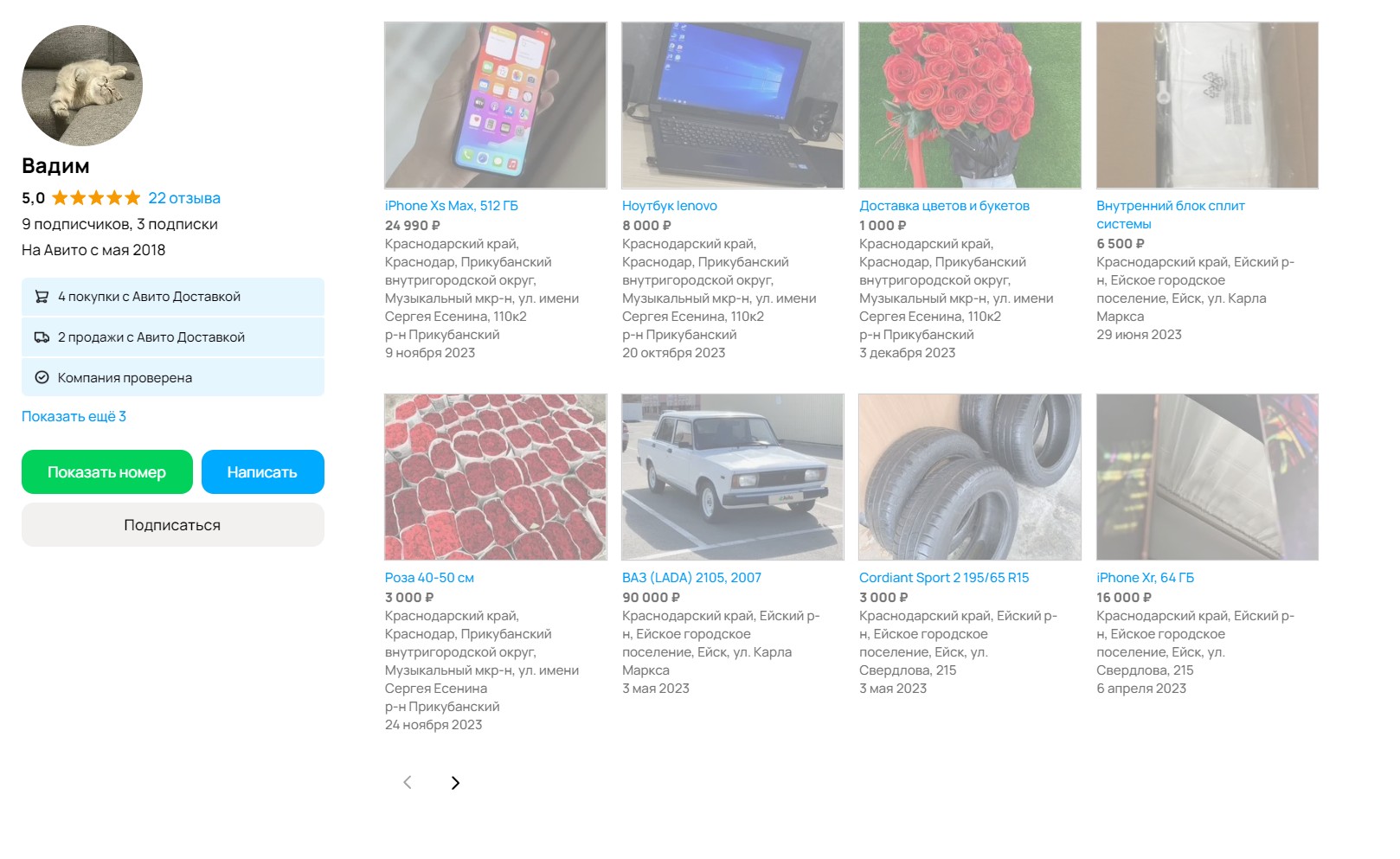The width and height of the screenshot is (1400, 859).
Task: Click 2 продажи с Авито Доставкой badge
Action: tap(173, 337)
